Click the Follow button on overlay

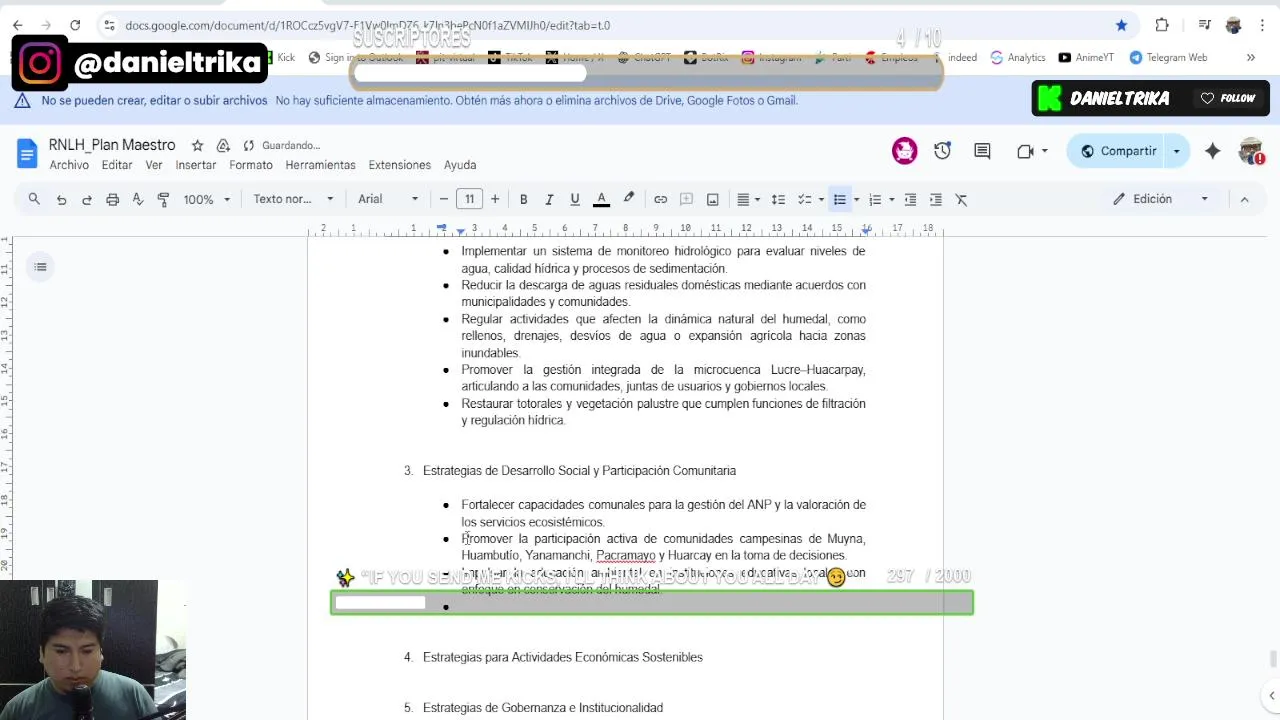point(1227,98)
